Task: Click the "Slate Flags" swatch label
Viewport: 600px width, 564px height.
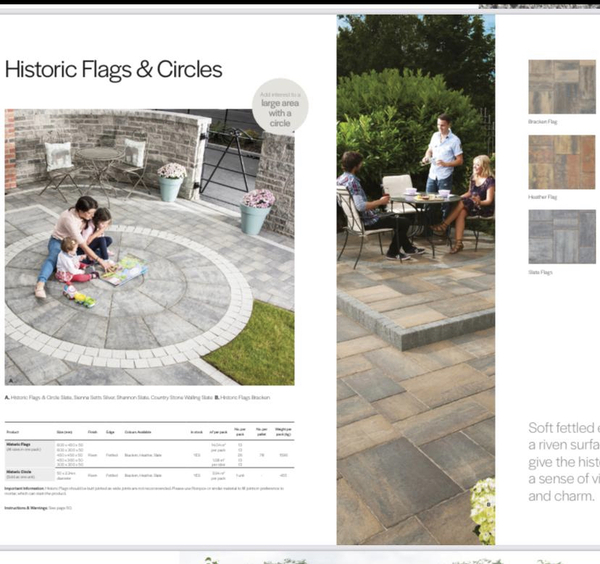Action: pyautogui.click(x=540, y=272)
